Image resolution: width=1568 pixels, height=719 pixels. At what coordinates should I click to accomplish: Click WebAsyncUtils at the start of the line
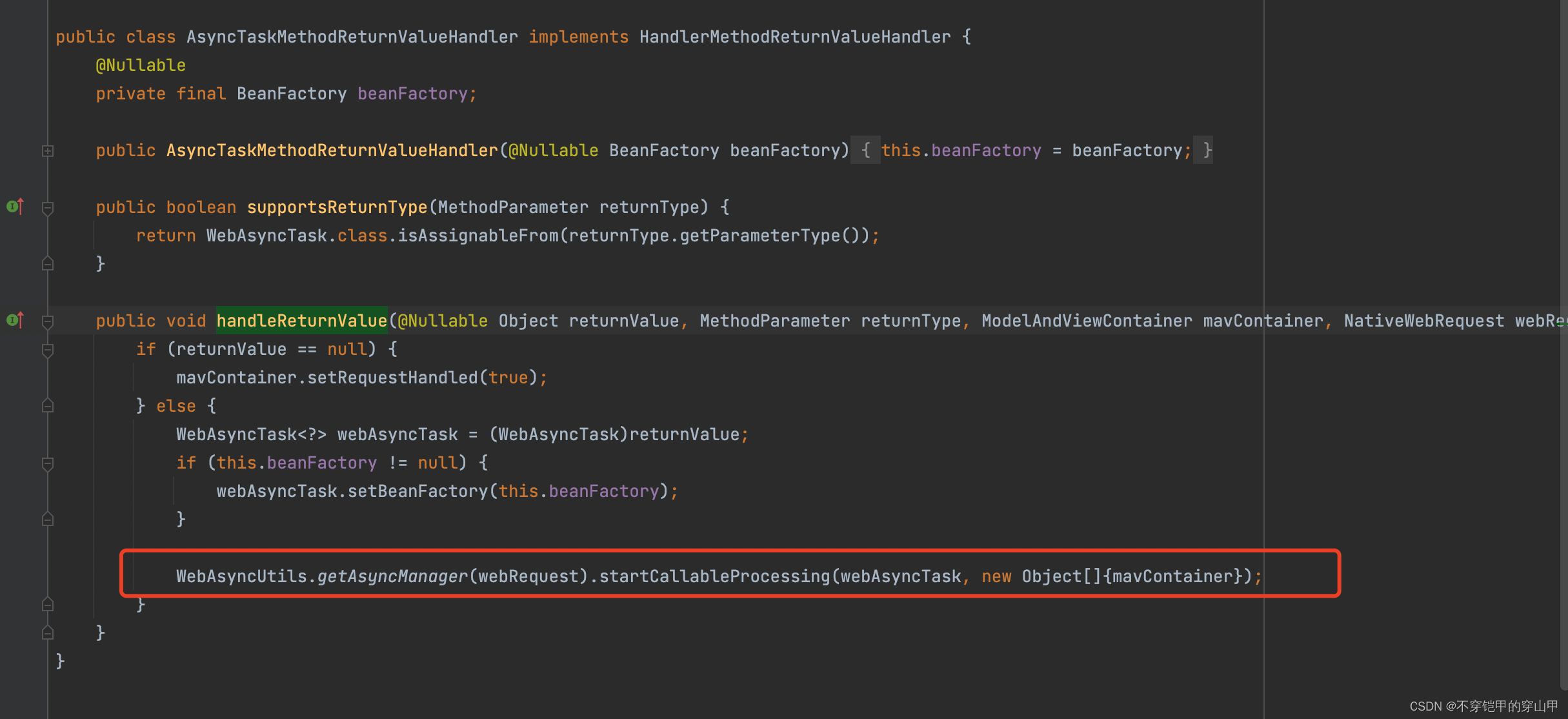(x=241, y=576)
